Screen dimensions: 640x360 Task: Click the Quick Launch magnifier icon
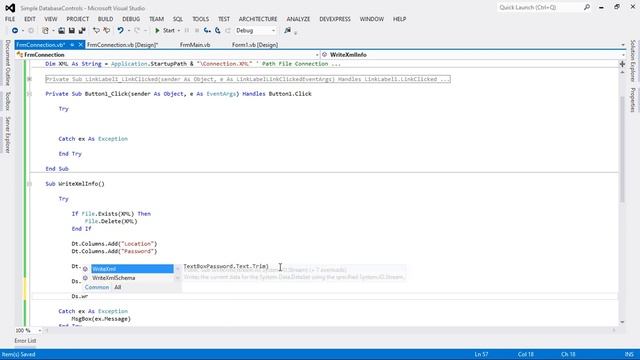click(x=587, y=7)
